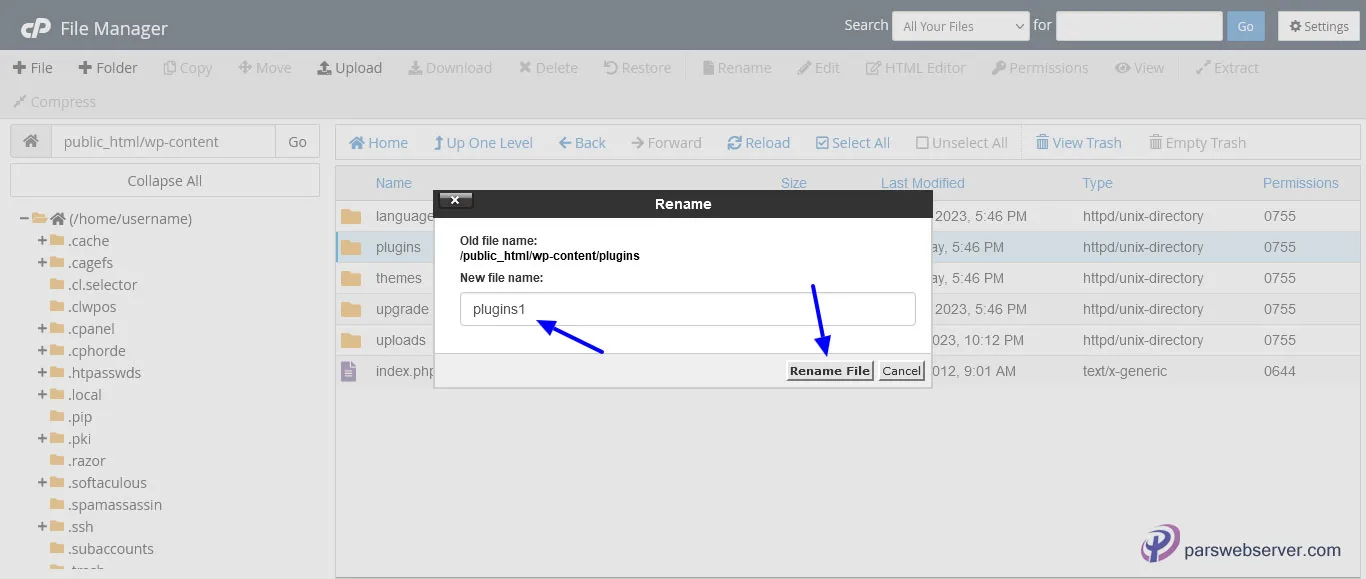Close the Rename dialog with X
This screenshot has width=1366, height=579.
pos(455,201)
